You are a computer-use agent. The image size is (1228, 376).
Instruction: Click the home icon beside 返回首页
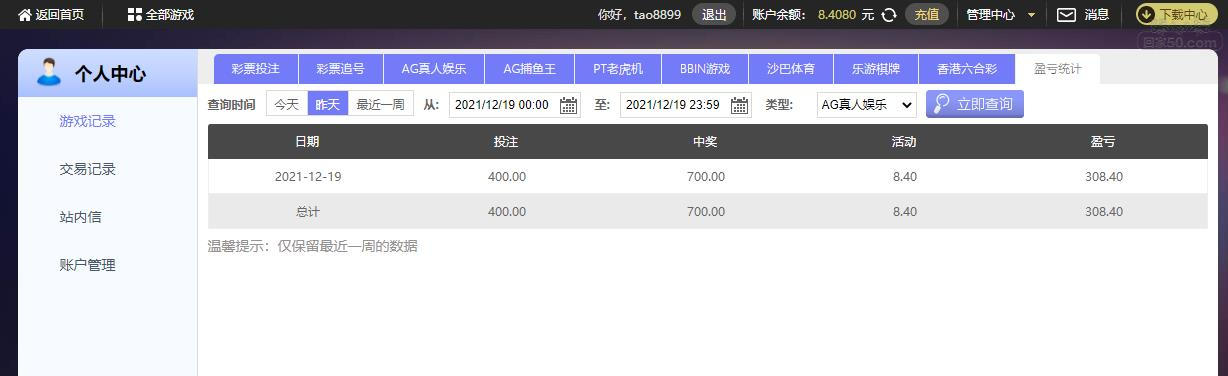[25, 15]
